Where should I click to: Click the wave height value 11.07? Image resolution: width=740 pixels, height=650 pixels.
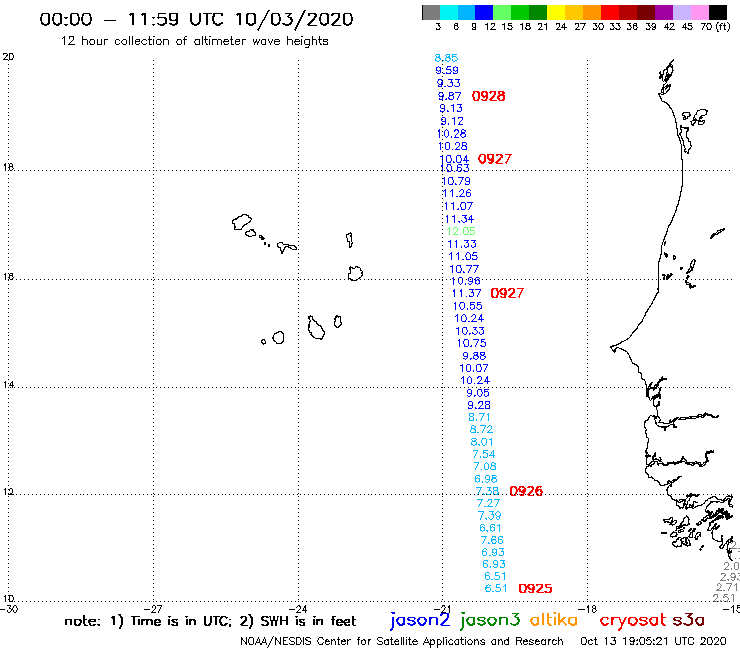coord(458,206)
